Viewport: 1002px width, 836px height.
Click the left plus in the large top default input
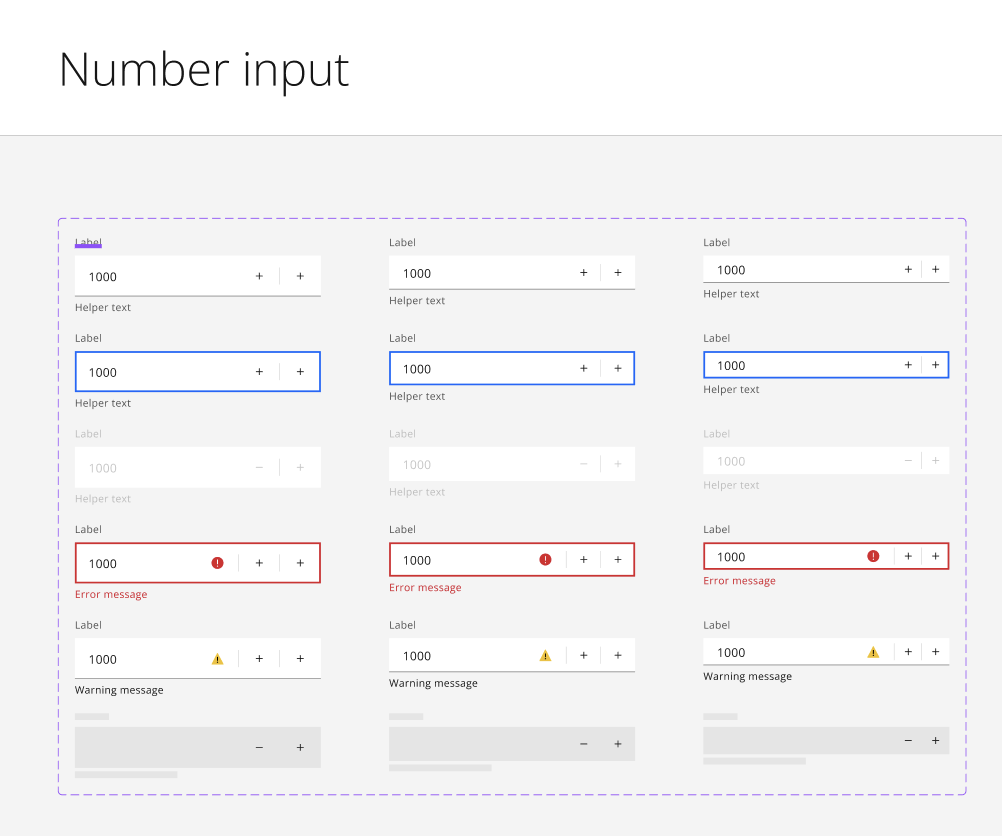click(x=259, y=276)
